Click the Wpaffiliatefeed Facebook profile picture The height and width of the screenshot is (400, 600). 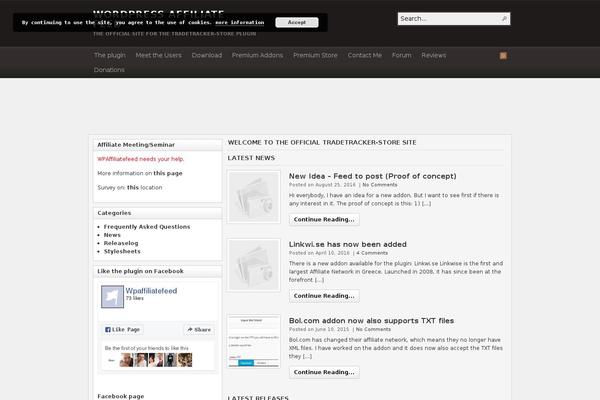pyautogui.click(x=112, y=297)
